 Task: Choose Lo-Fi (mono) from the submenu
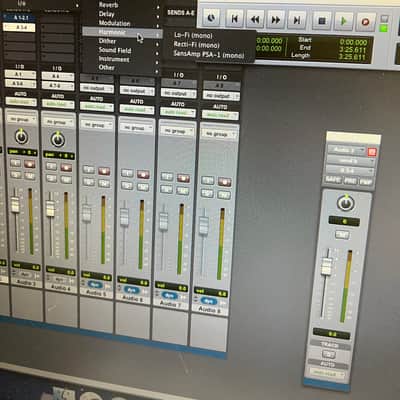point(193,35)
